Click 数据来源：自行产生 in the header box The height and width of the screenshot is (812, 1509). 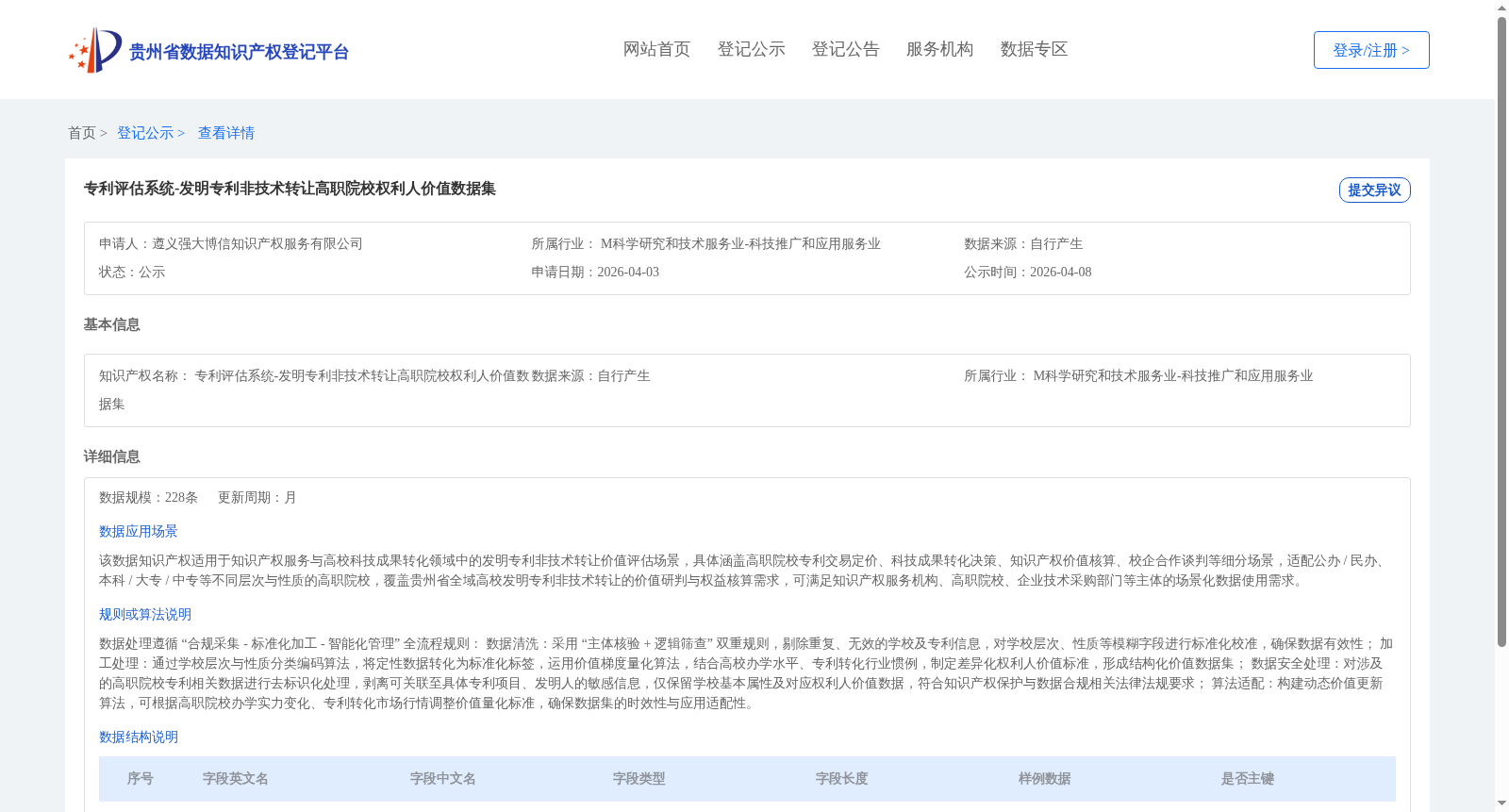click(1023, 243)
